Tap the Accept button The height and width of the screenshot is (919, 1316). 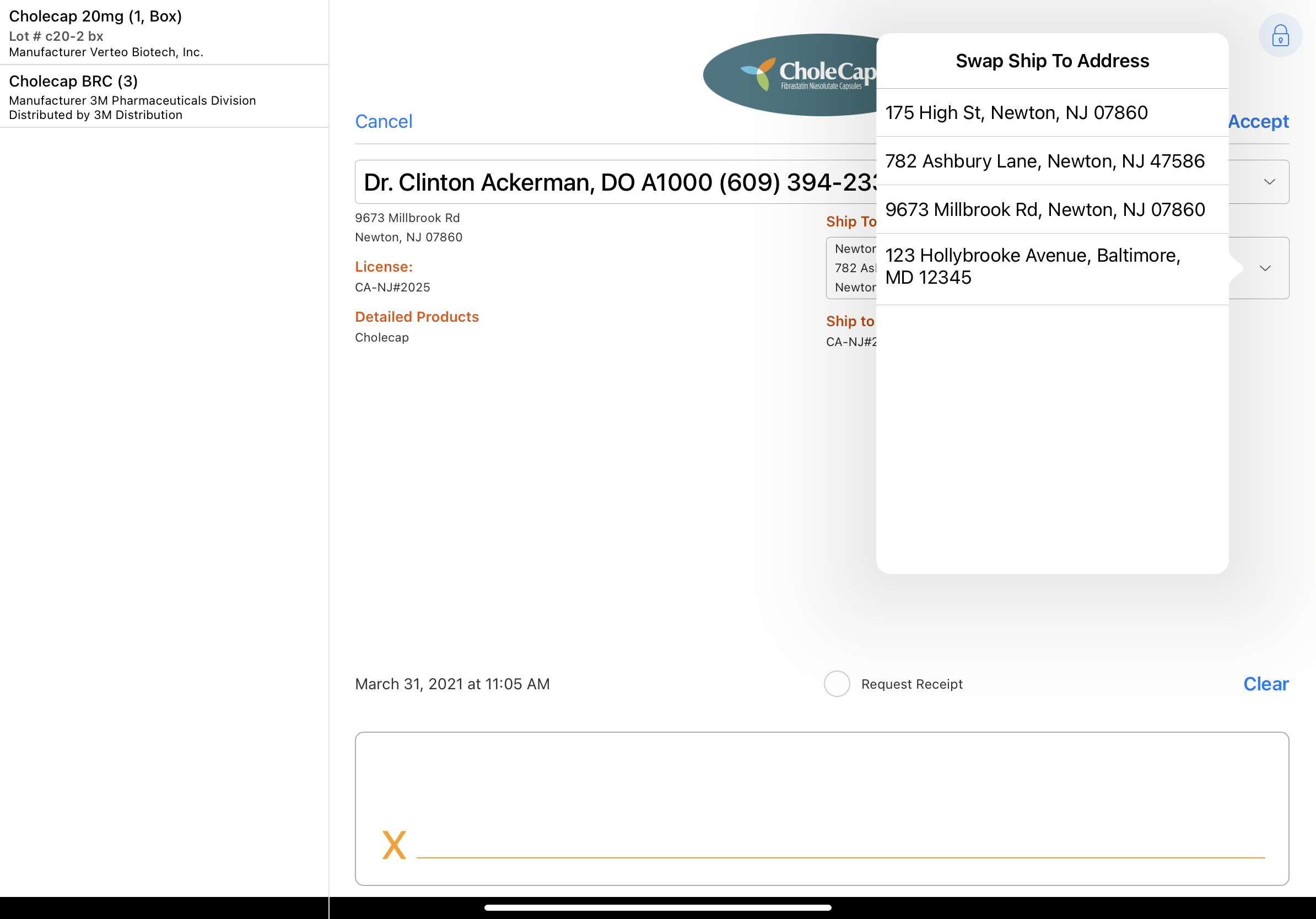pyautogui.click(x=1258, y=121)
